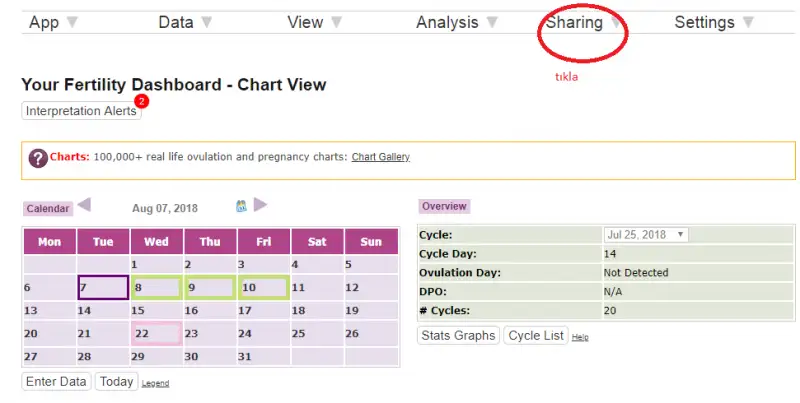Click the Interpretation Alerts button
This screenshot has height=403, width=800.
pos(81,111)
